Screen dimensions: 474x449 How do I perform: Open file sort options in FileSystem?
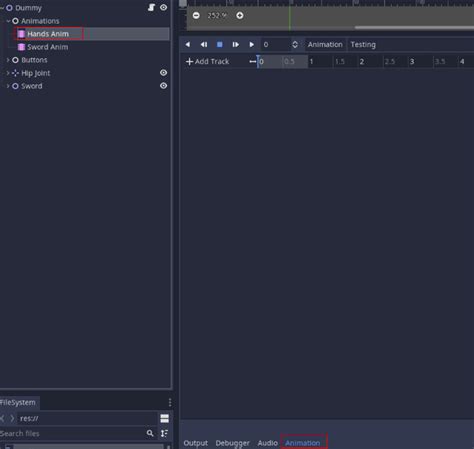[164, 433]
